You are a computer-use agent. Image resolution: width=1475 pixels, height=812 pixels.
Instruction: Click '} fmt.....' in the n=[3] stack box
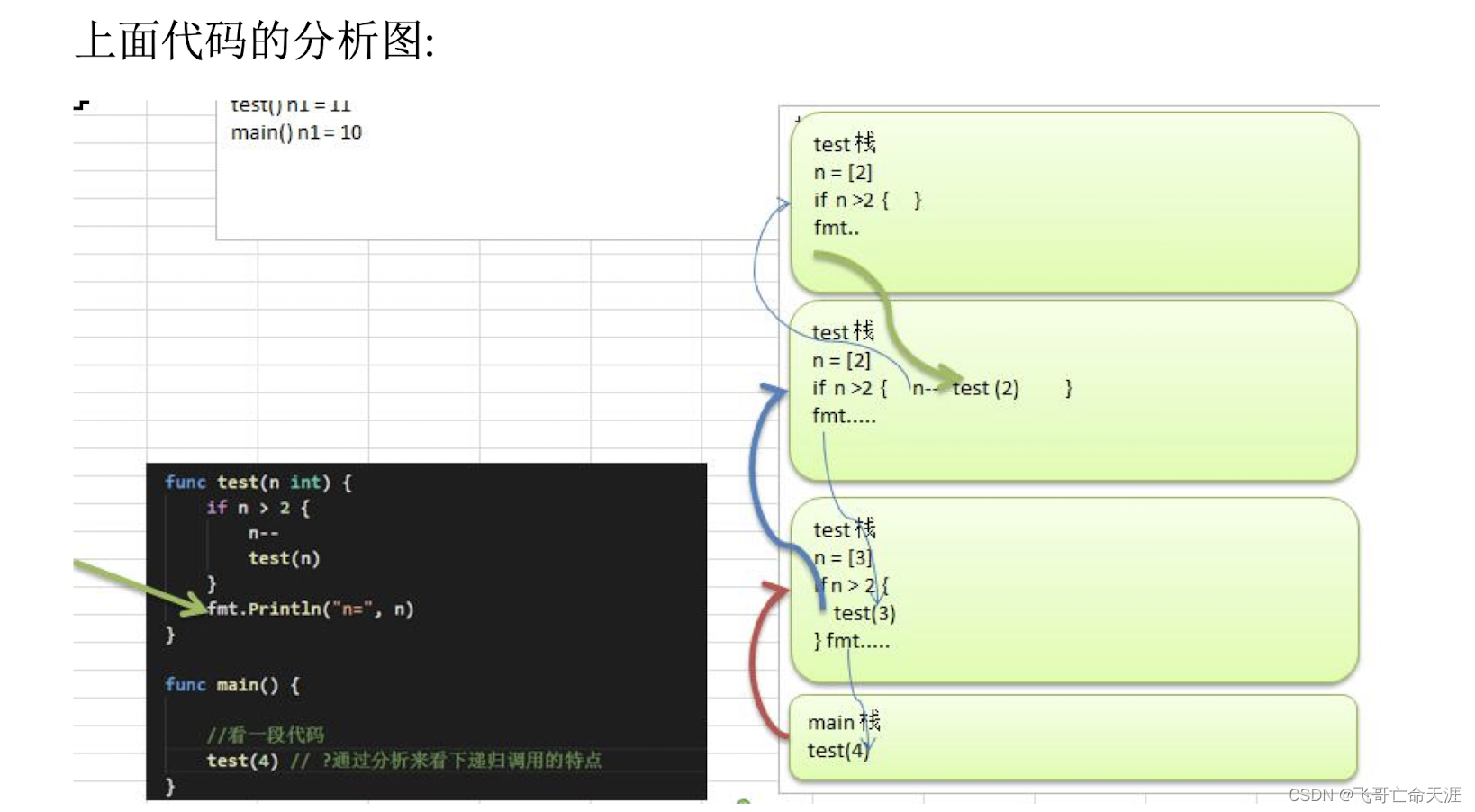[x=852, y=641]
